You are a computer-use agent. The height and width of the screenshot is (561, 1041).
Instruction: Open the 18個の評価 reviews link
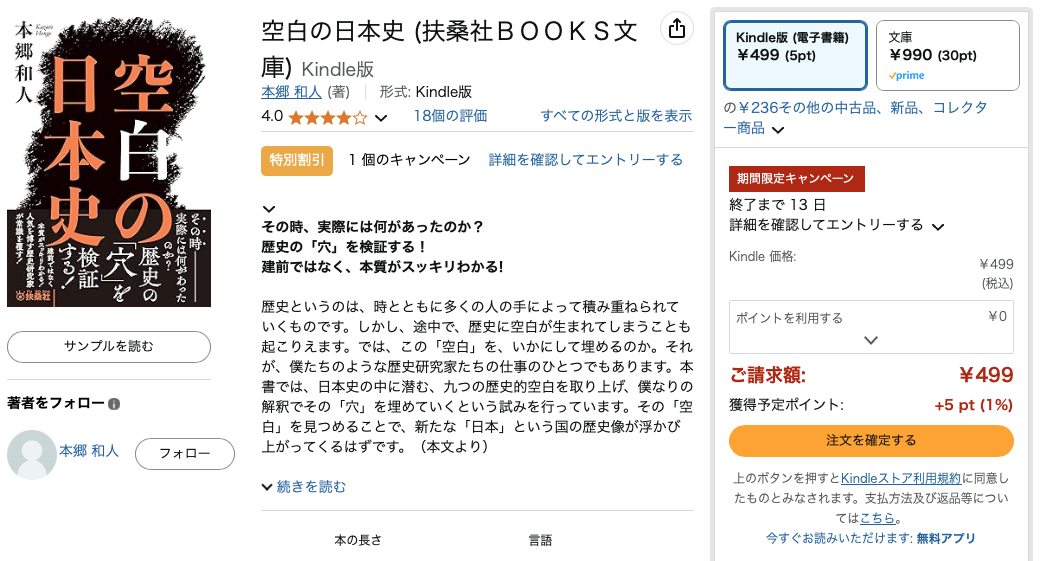[450, 116]
